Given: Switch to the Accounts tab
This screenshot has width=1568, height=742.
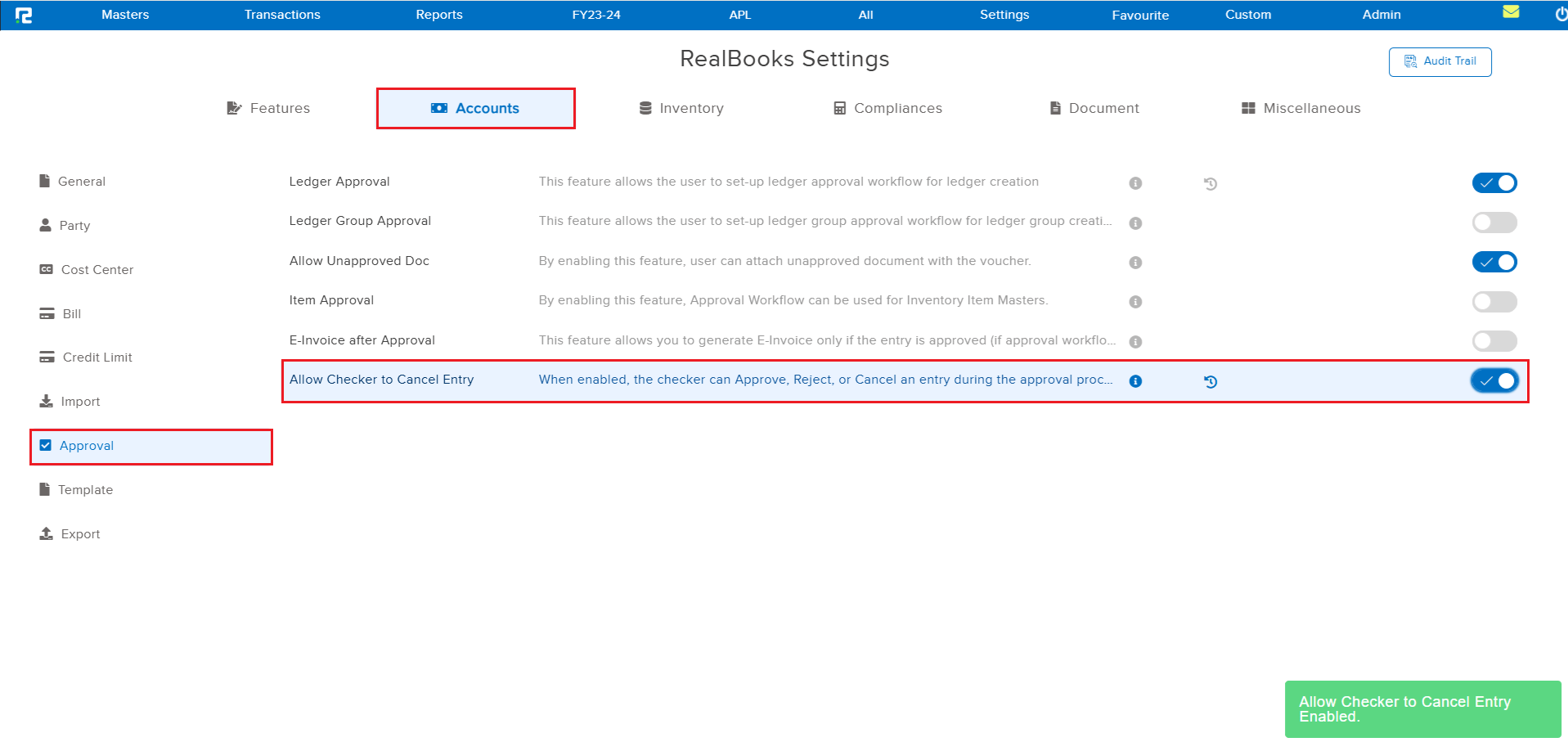Looking at the screenshot, I should pyautogui.click(x=475, y=108).
